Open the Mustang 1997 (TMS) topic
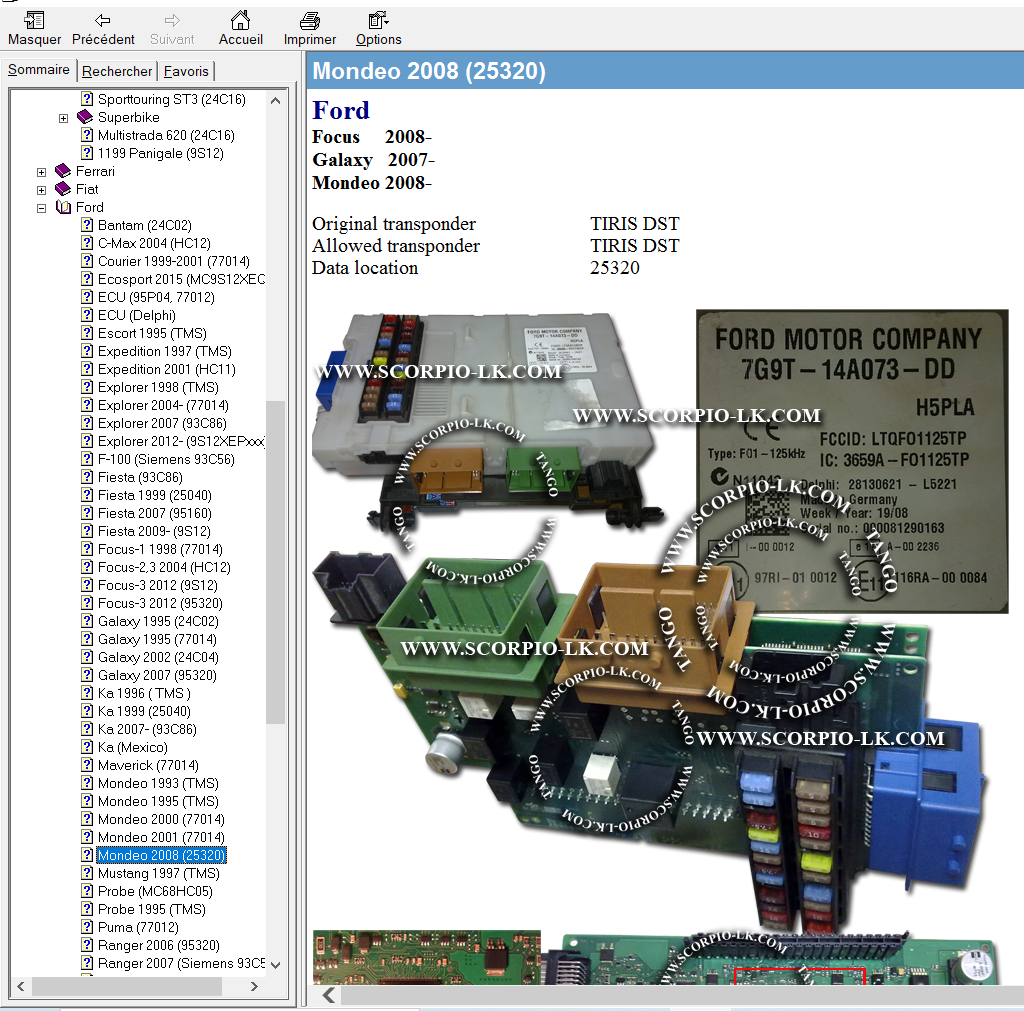The height and width of the screenshot is (1011, 1024). click(158, 873)
